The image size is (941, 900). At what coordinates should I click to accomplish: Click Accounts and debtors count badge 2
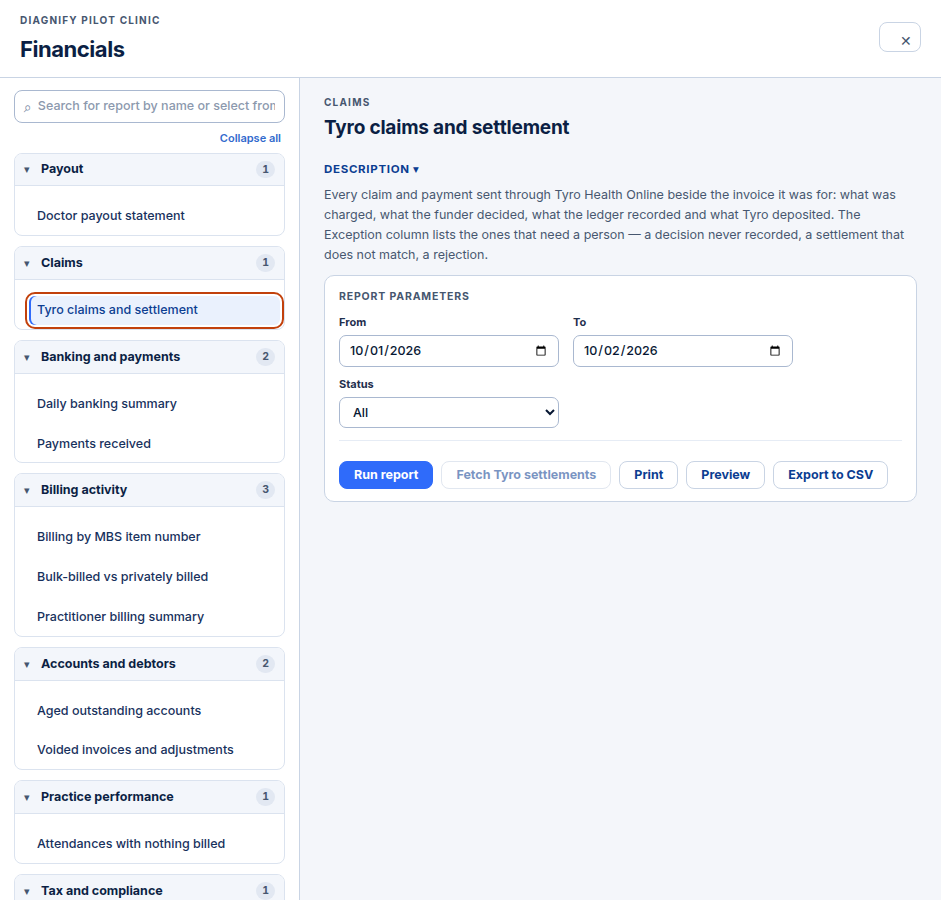pyautogui.click(x=265, y=664)
